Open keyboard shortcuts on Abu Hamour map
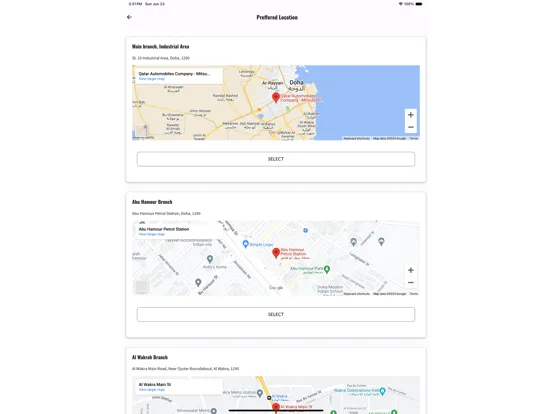The width and height of the screenshot is (552, 414). point(356,294)
